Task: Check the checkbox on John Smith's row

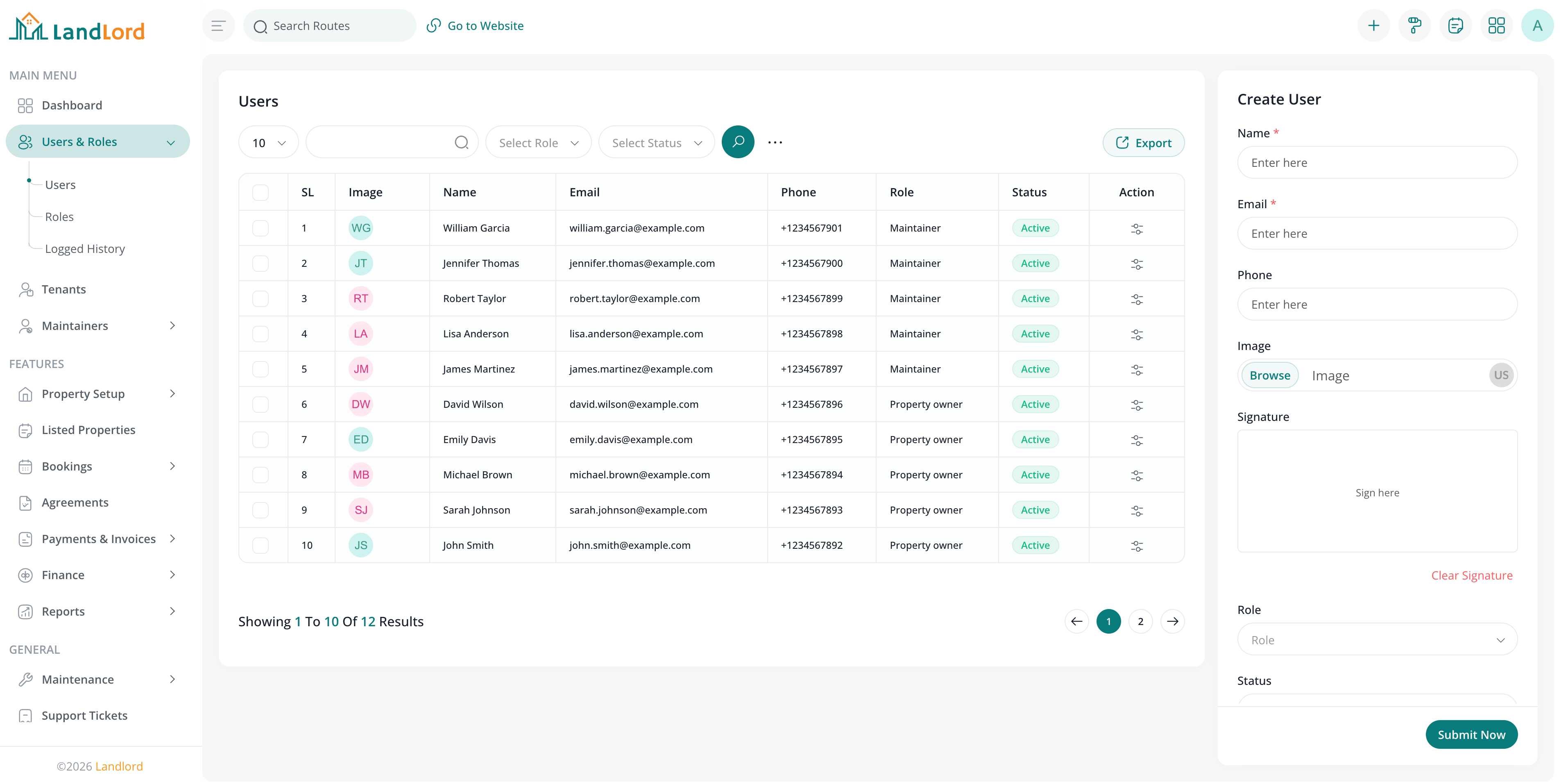Action: [261, 546]
